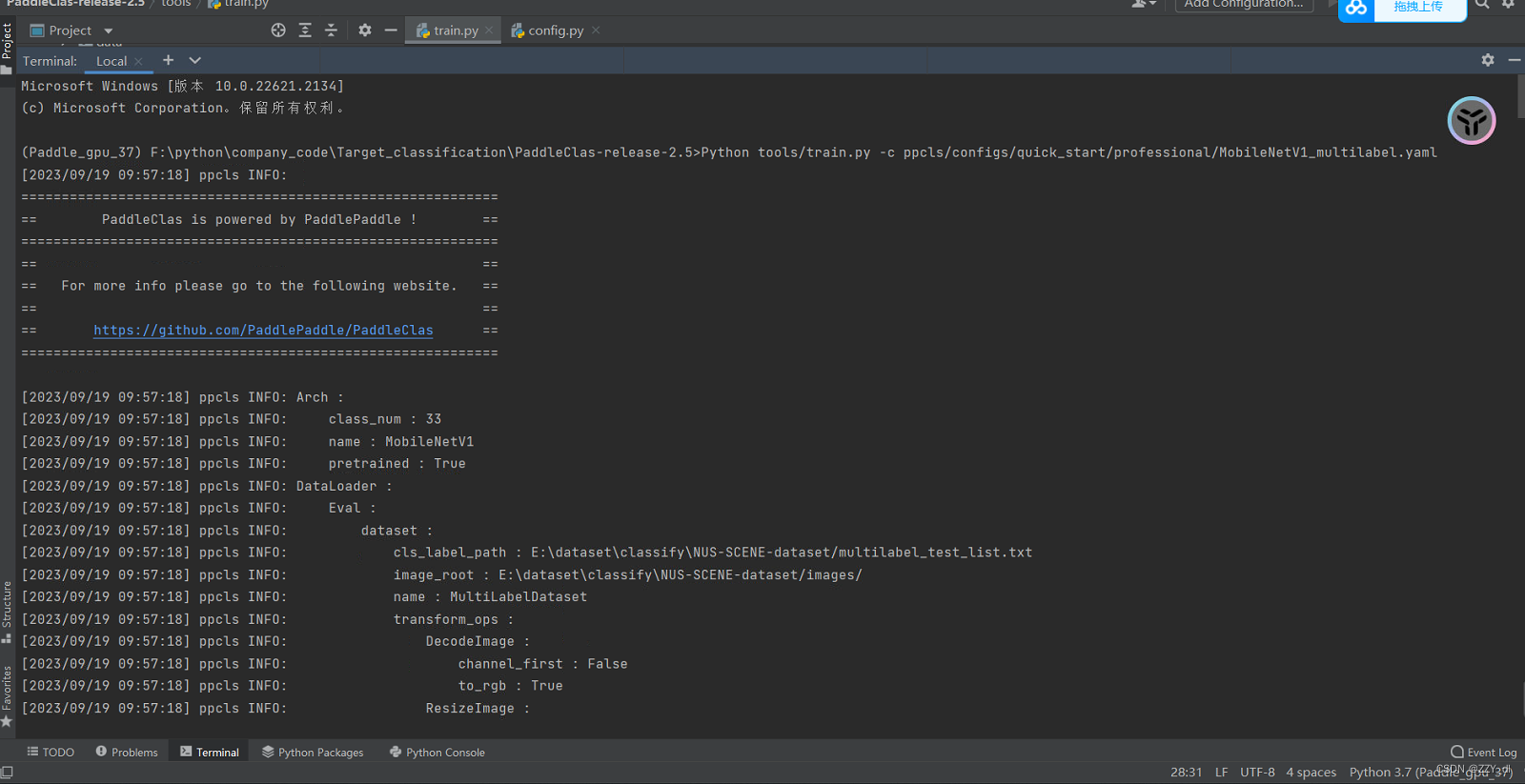
Task: Change line separator via LF indicator
Action: (x=1222, y=773)
